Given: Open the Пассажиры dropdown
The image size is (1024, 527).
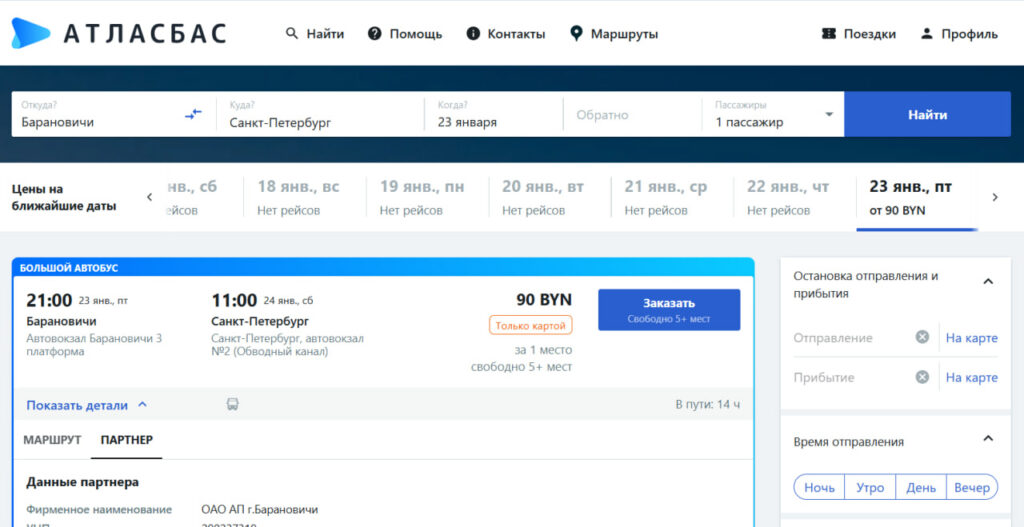Looking at the screenshot, I should pyautogui.click(x=828, y=114).
